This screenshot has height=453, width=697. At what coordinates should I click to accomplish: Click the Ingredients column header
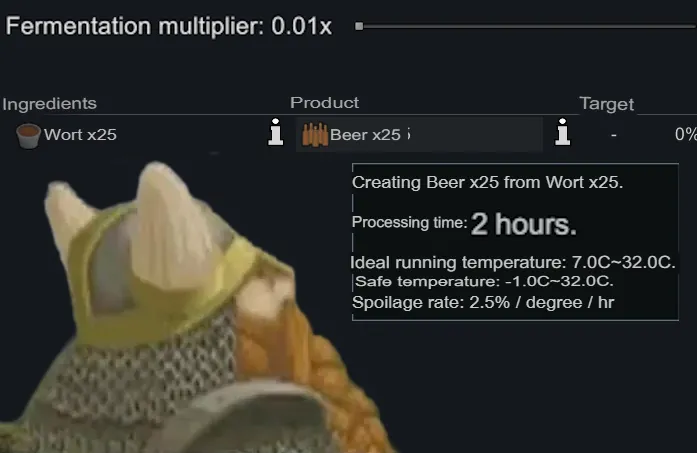click(x=49, y=104)
